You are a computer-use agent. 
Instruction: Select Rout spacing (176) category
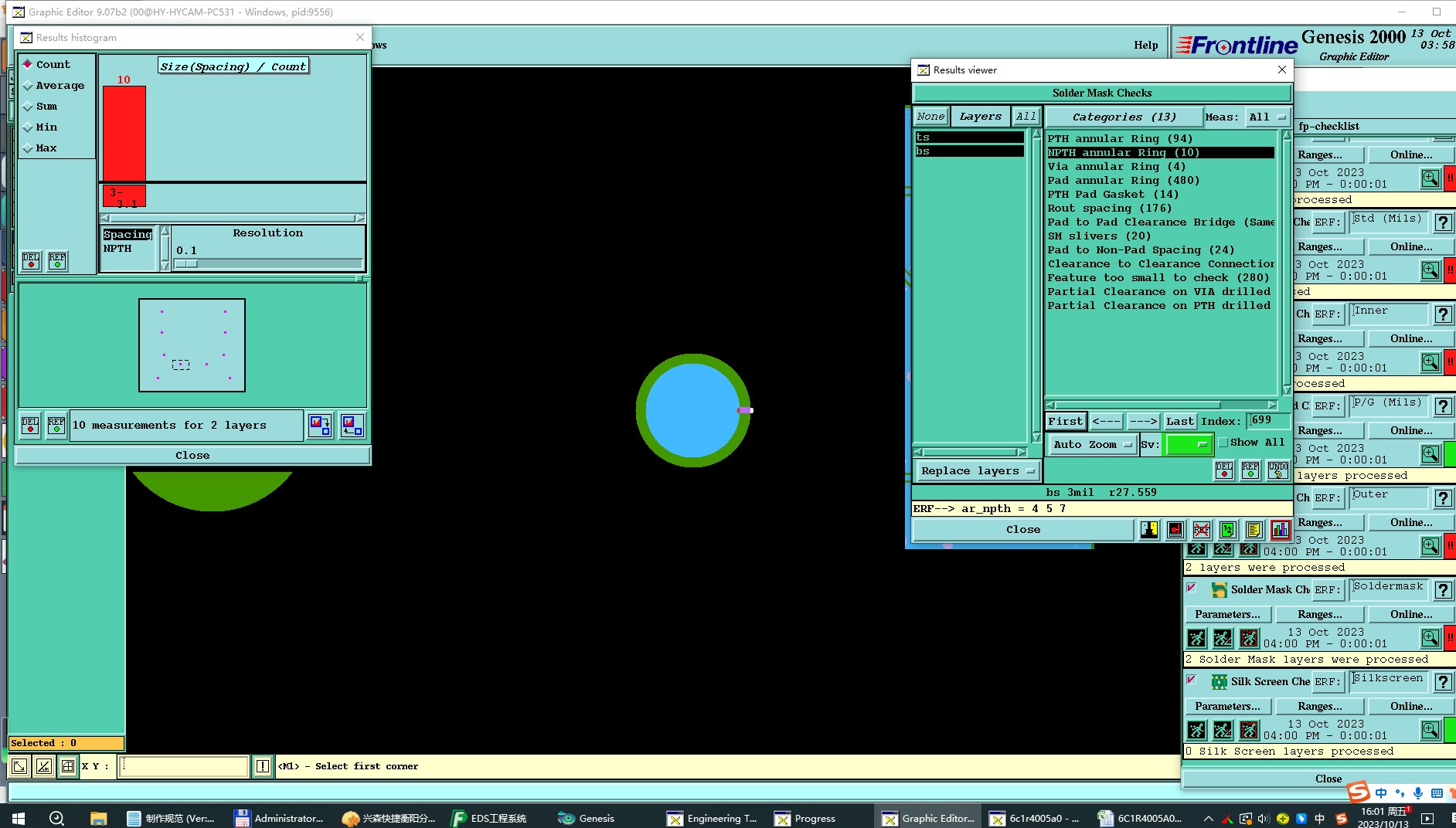click(x=1161, y=209)
